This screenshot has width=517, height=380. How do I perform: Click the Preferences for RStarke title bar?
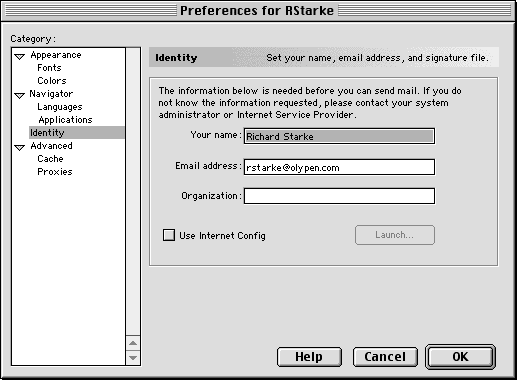click(257, 11)
